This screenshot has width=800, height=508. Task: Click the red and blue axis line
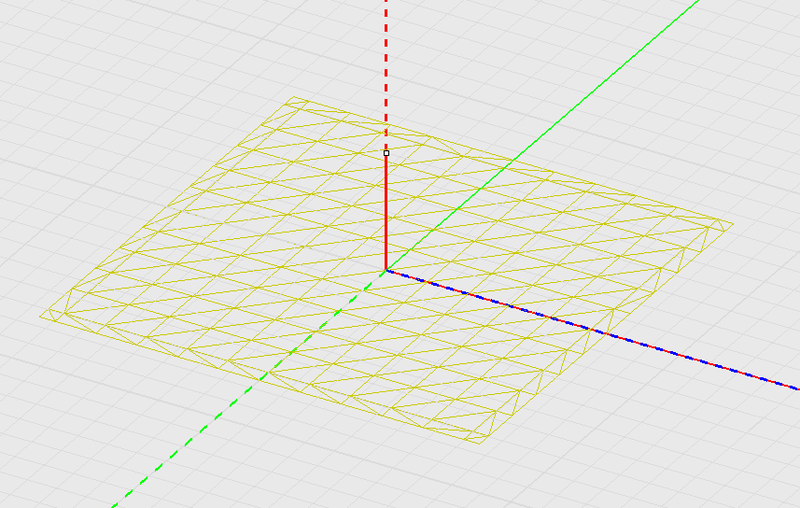coord(592,330)
